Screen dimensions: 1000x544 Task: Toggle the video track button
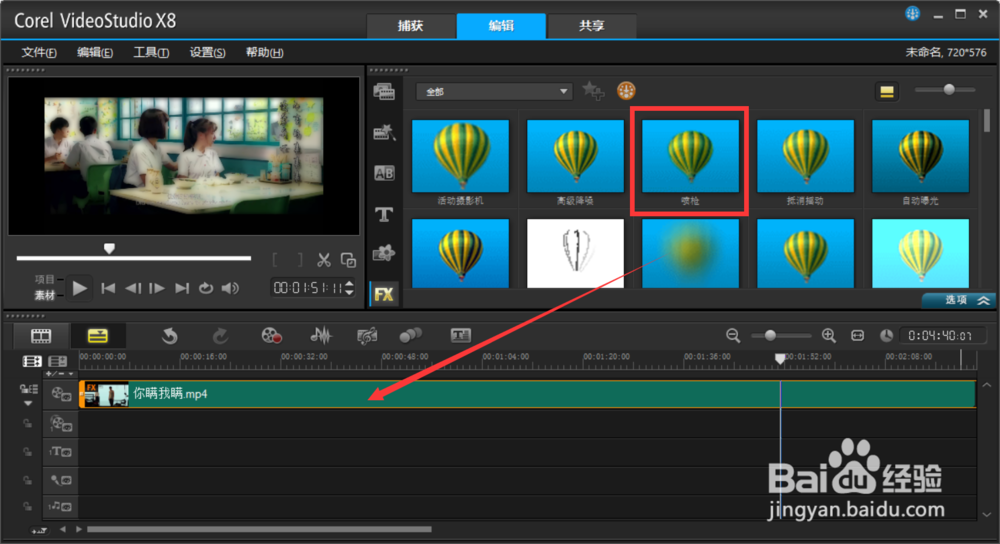(61, 395)
